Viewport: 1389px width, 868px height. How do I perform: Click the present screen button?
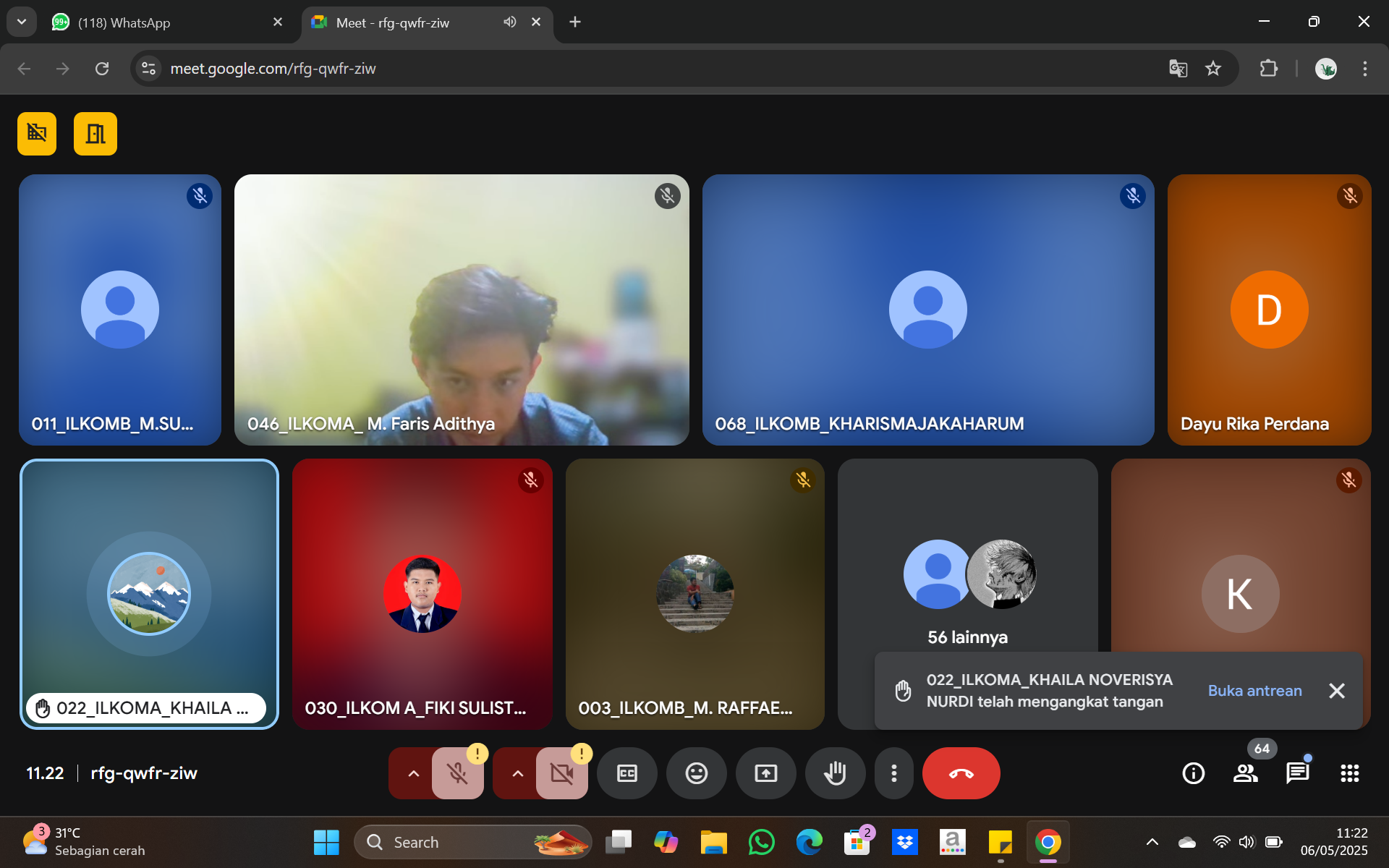[x=765, y=773]
